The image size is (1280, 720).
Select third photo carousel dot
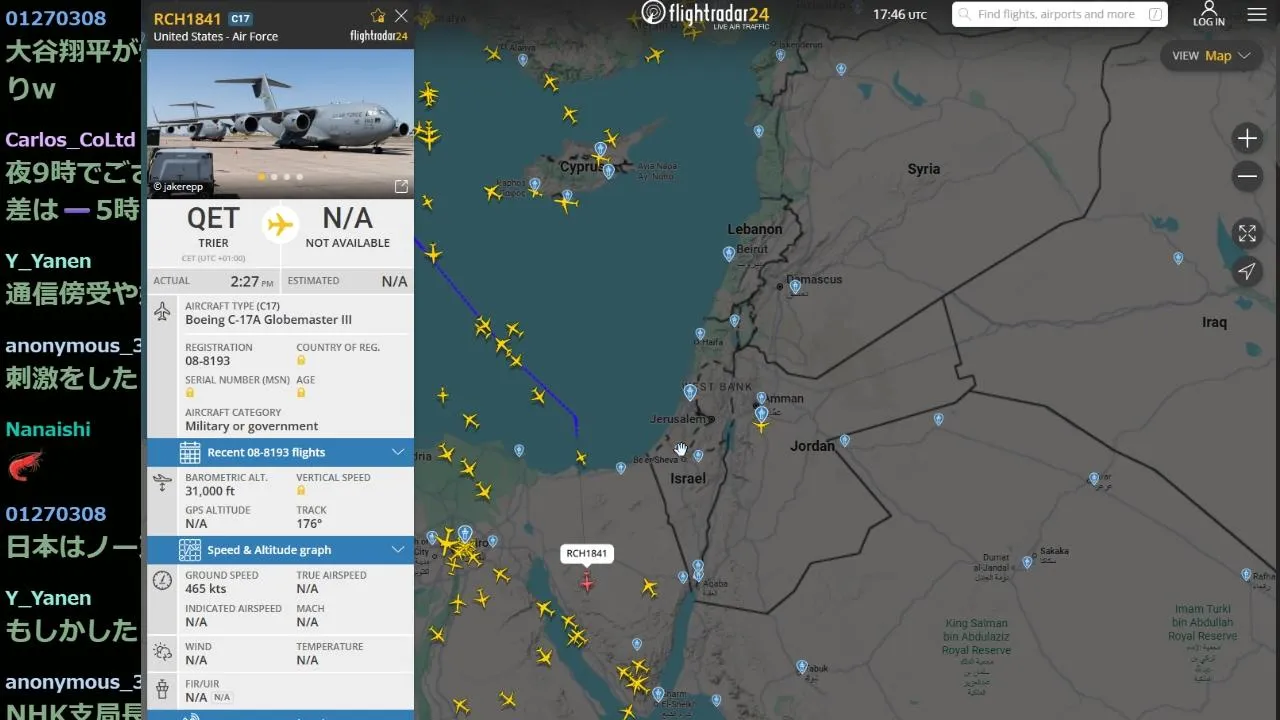point(287,177)
